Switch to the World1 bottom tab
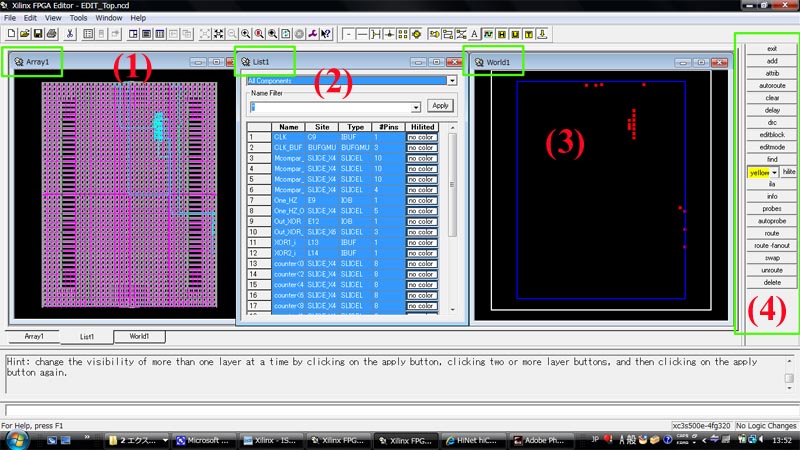The height and width of the screenshot is (450, 800). click(x=139, y=336)
